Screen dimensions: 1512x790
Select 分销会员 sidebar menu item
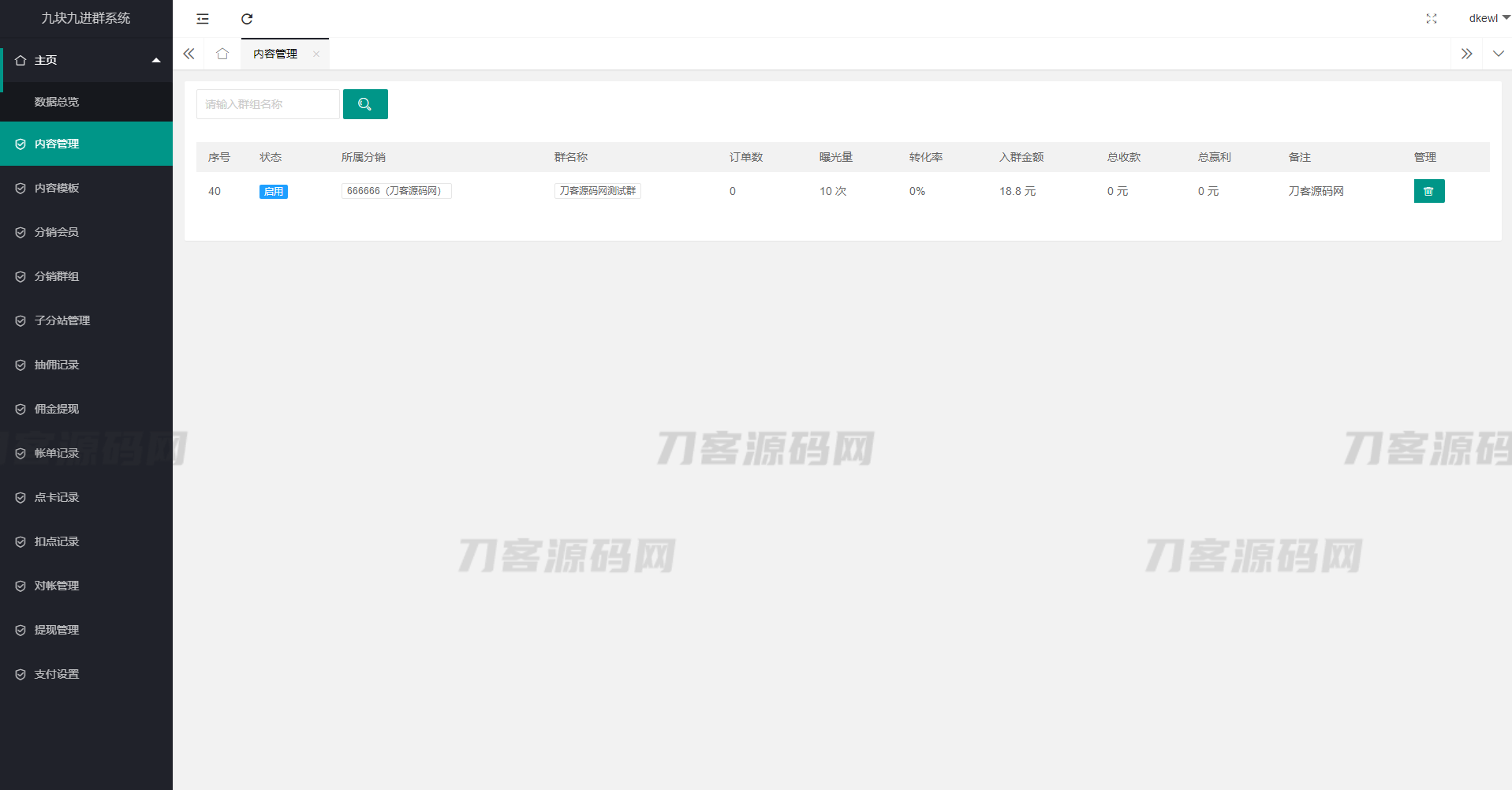tap(57, 232)
